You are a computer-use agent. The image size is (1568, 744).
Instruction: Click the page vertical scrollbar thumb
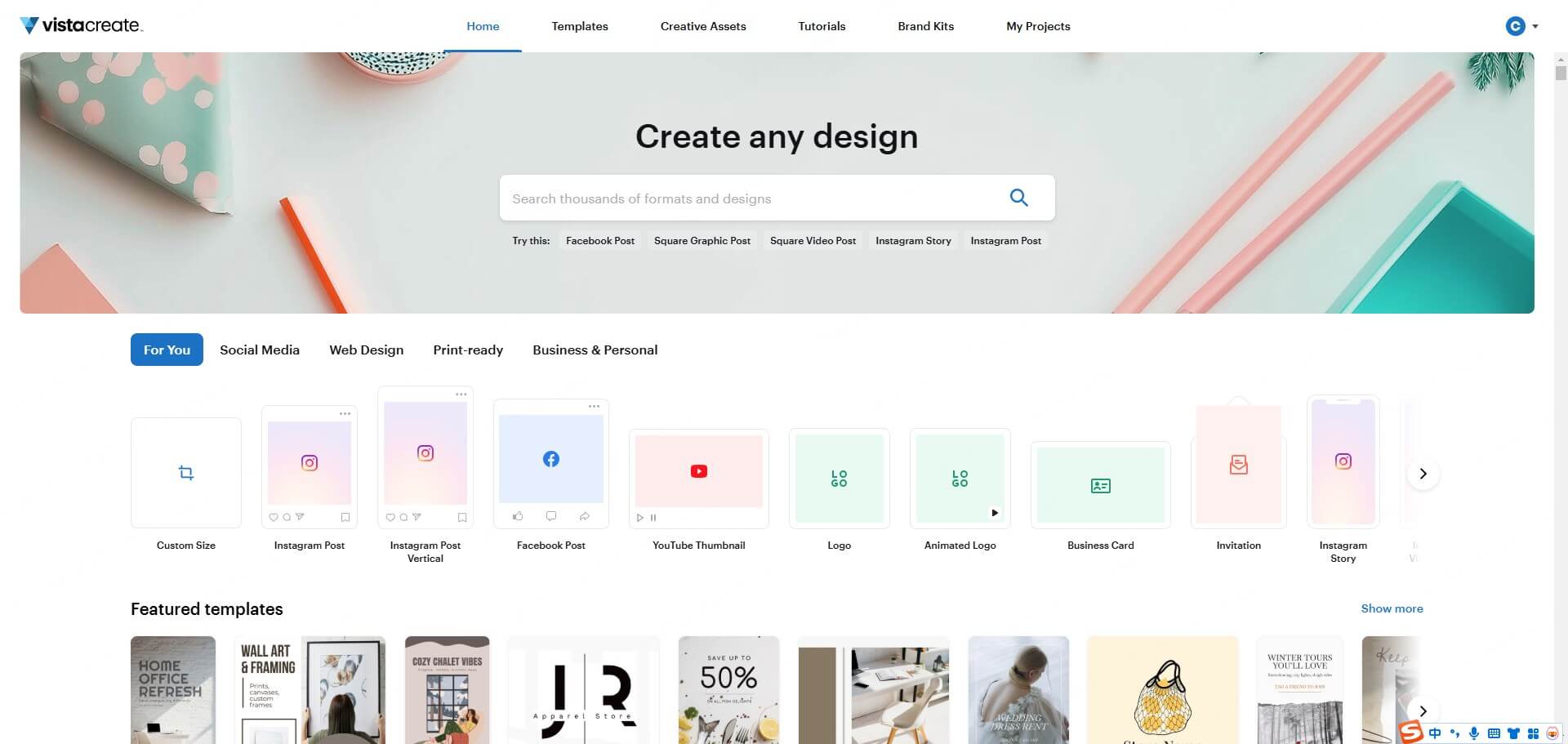pos(1561,73)
